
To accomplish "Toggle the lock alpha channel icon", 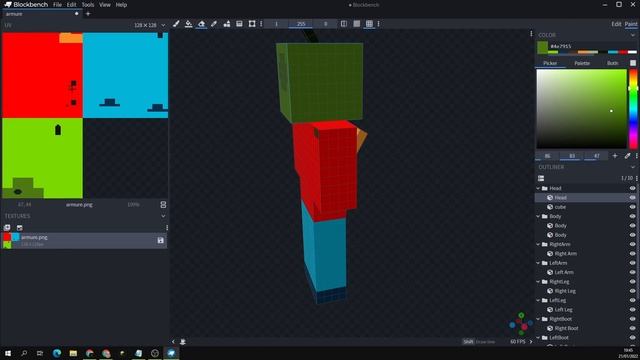I will [x=357, y=24].
